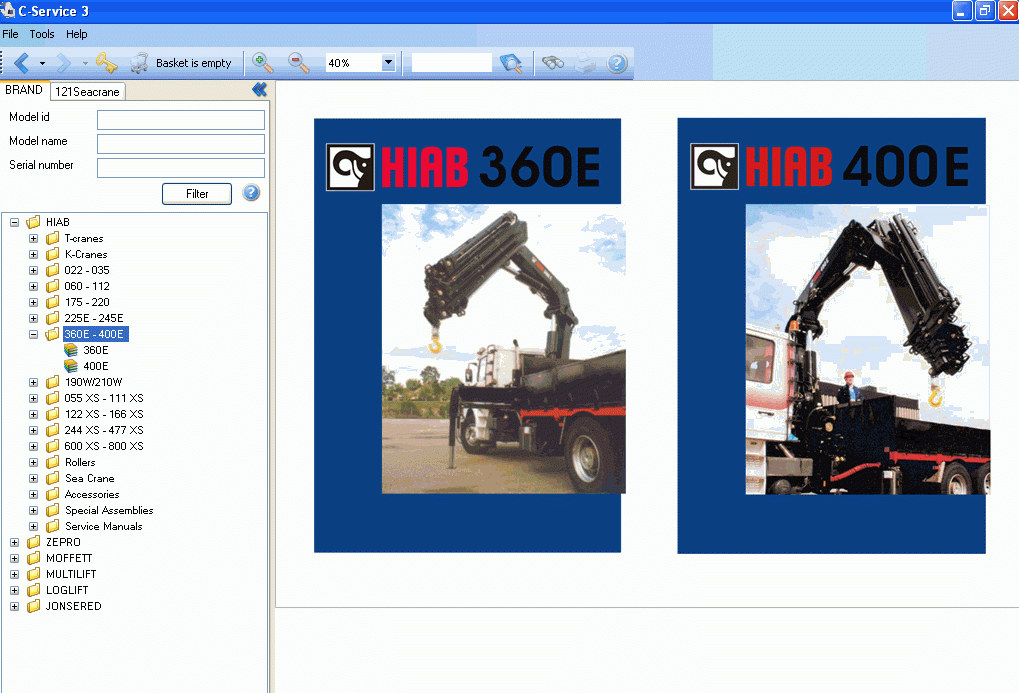Click the 400E book stack icon
This screenshot has width=1019, height=693.
71,366
